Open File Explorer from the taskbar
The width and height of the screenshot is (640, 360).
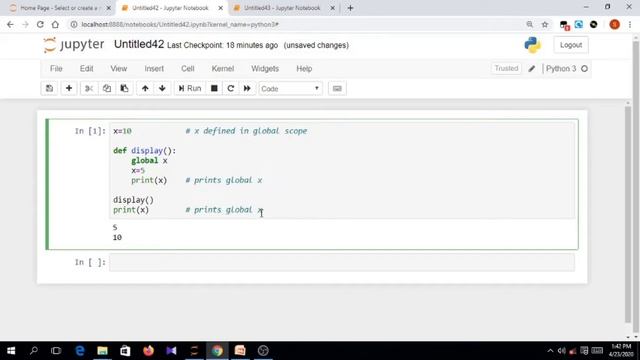point(102,351)
